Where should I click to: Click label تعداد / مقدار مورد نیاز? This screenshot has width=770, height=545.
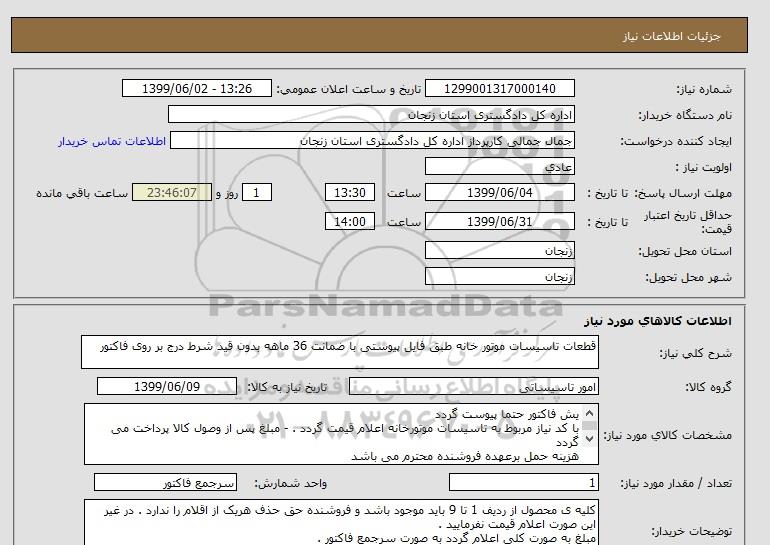click(x=676, y=484)
